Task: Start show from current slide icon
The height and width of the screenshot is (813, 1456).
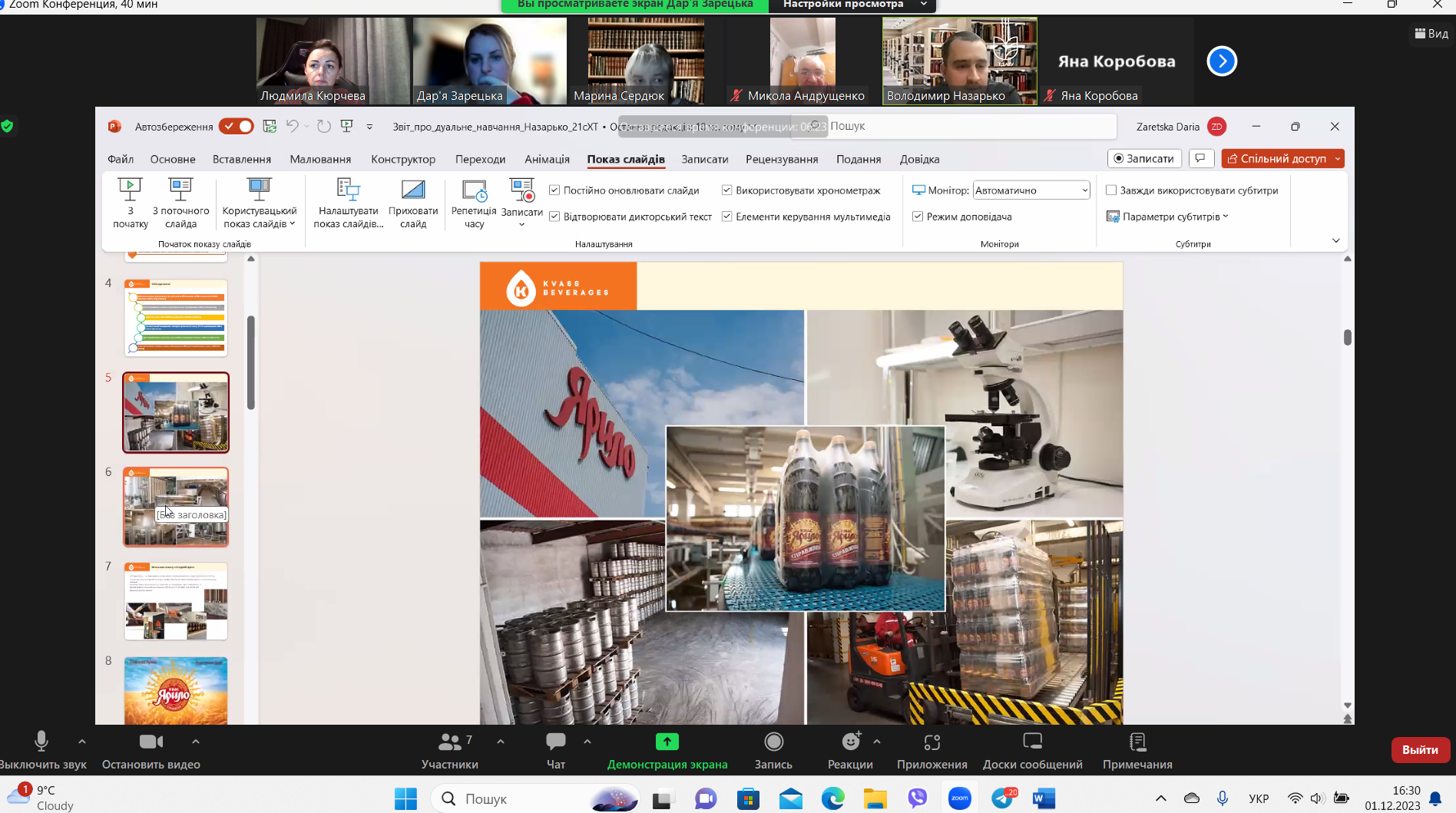Action: [180, 189]
